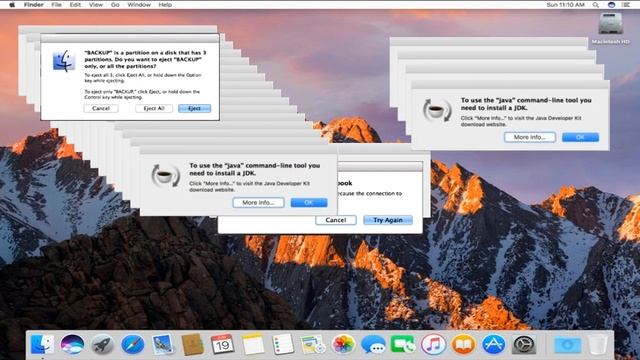This screenshot has width=640, height=360.
Task: Click the Finder face icon in the BACKUP dialog
Action: click(x=64, y=61)
